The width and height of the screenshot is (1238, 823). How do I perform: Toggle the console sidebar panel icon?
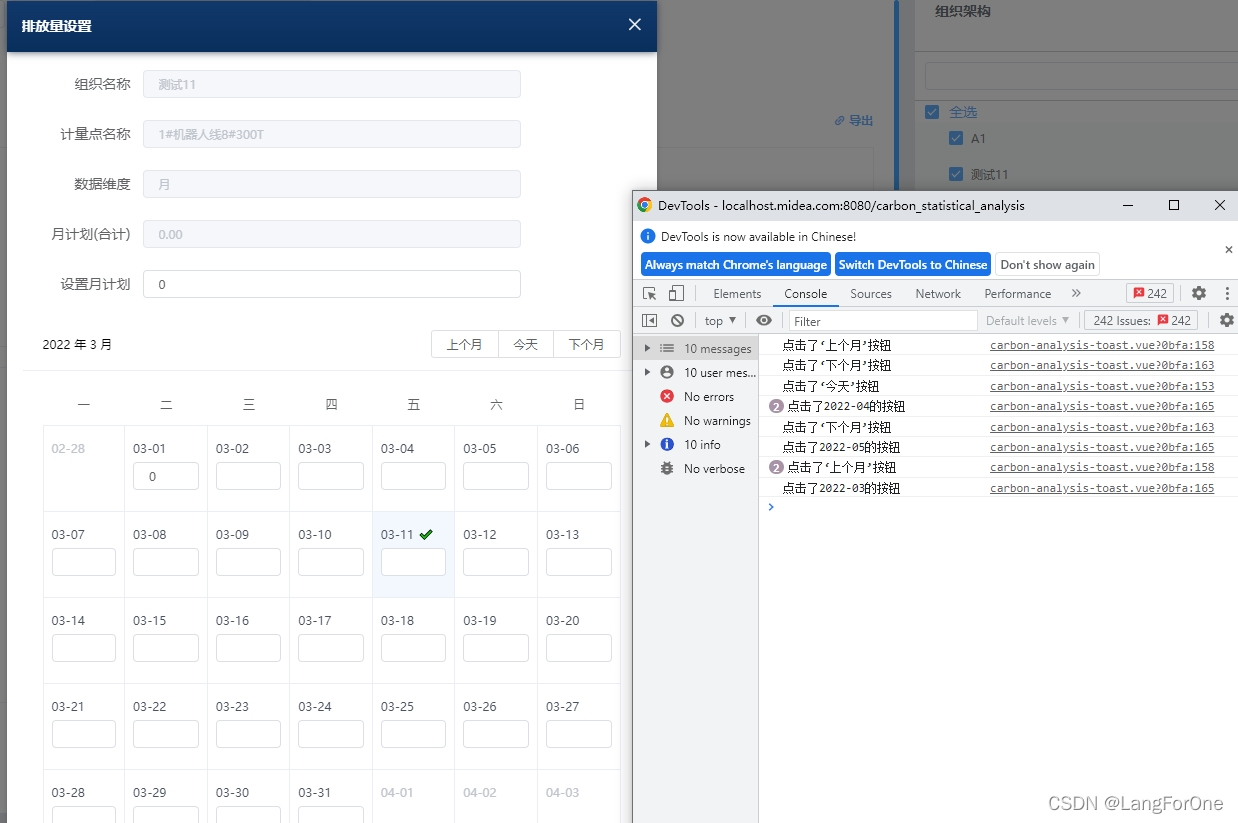coord(649,320)
